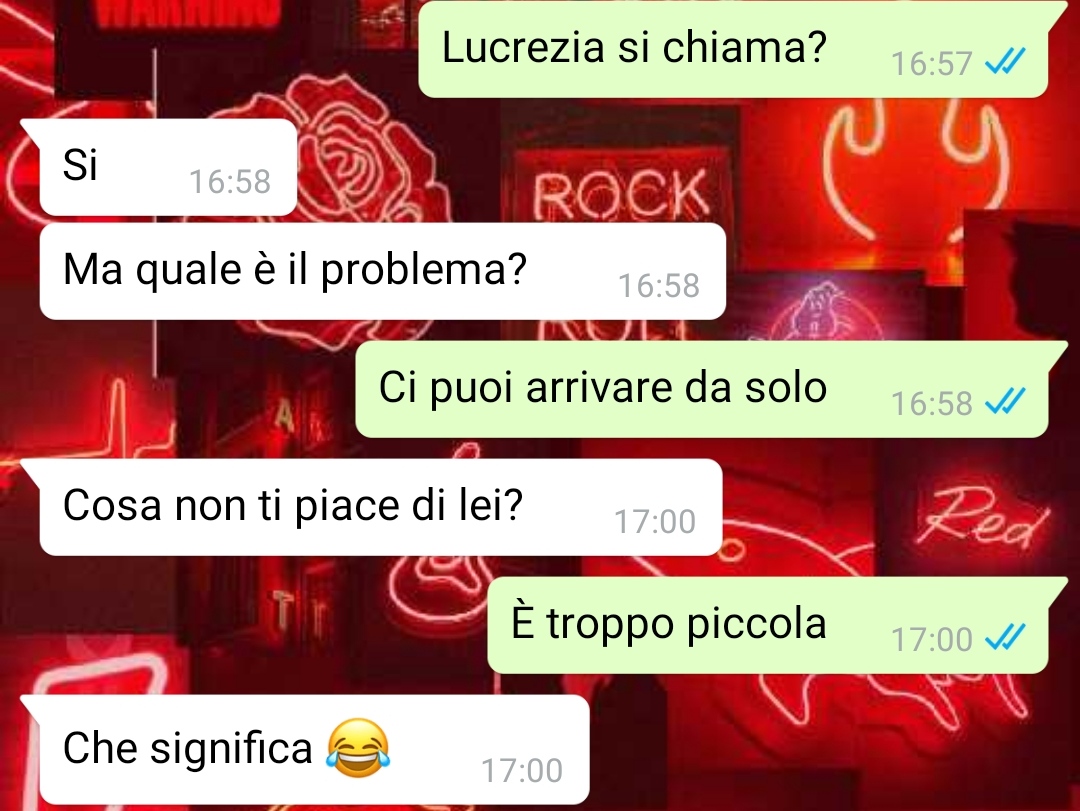Screen dimensions: 1080x811
Task: Select the 'È troppo piccola' message bubble
Action: coord(768,625)
